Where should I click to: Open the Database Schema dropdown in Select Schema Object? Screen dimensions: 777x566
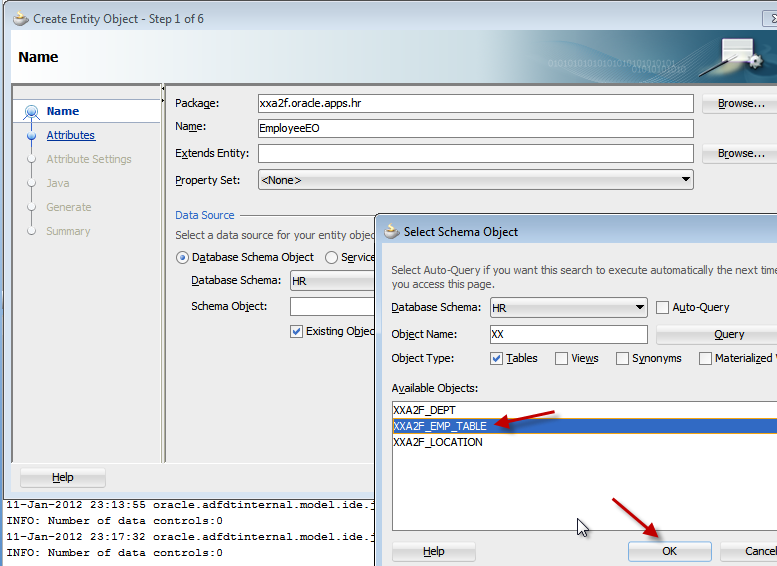(568, 308)
